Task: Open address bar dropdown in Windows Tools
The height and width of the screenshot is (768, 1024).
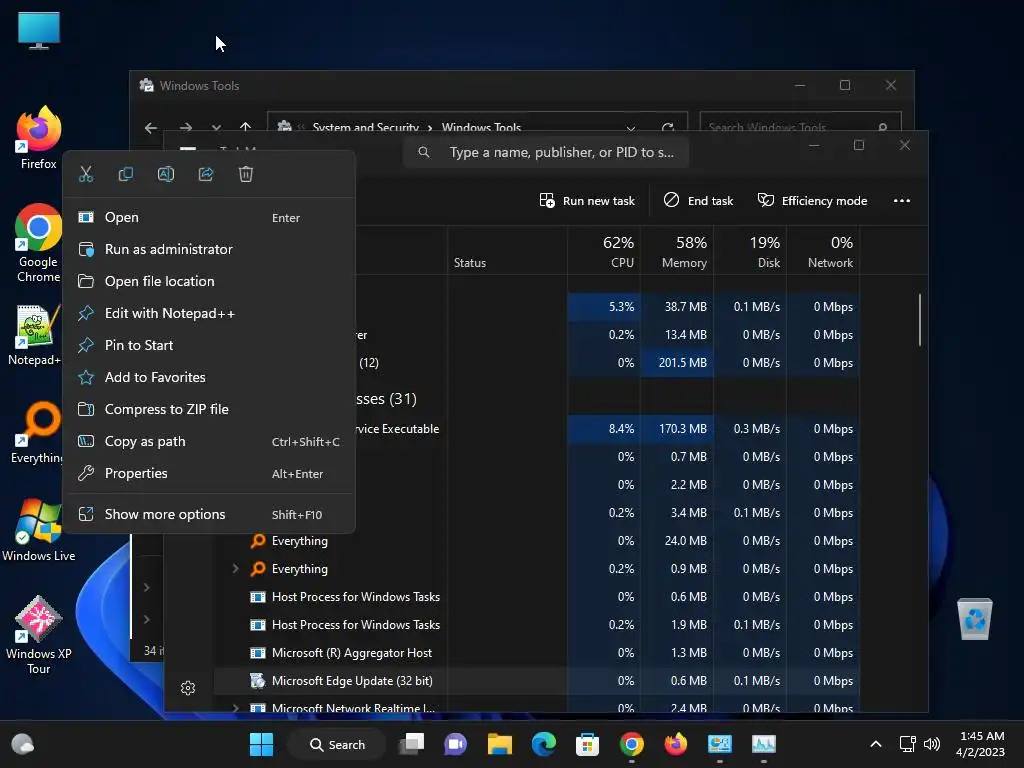Action: [x=630, y=128]
